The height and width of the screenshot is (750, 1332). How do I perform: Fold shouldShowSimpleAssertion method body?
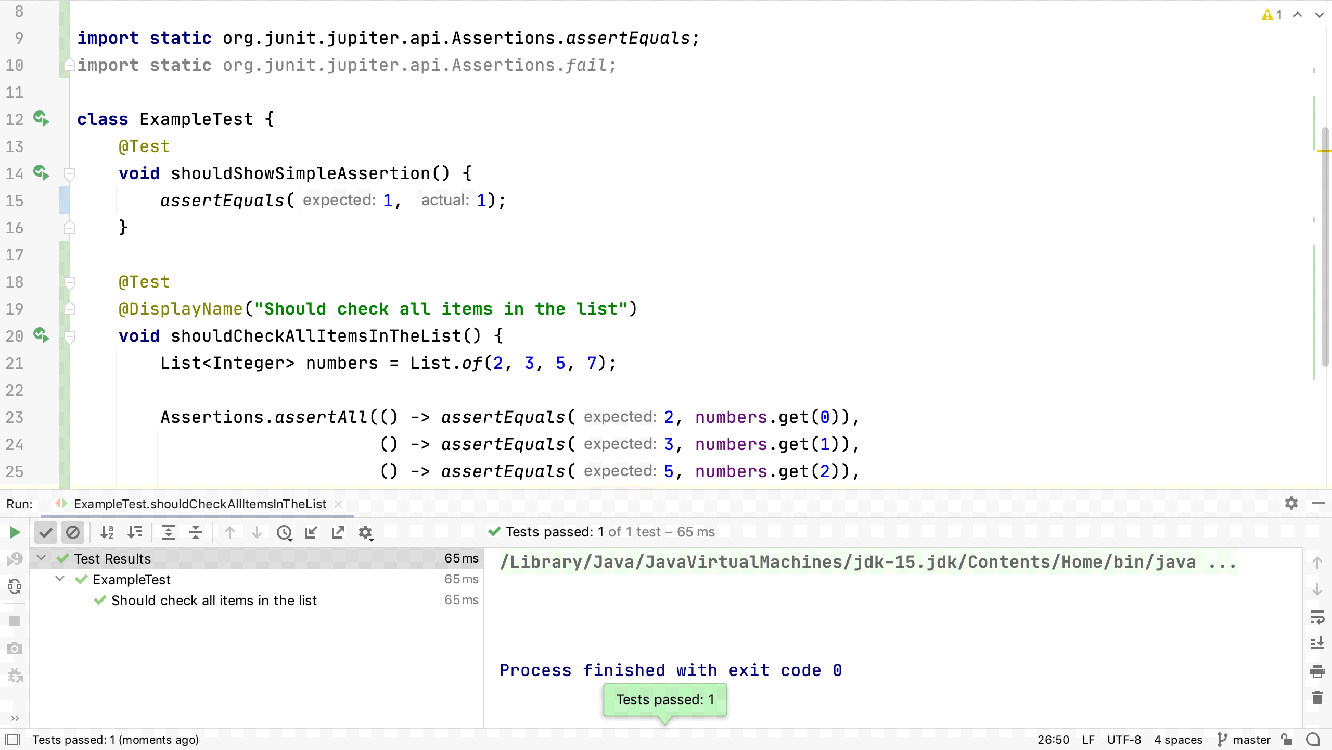(69, 174)
